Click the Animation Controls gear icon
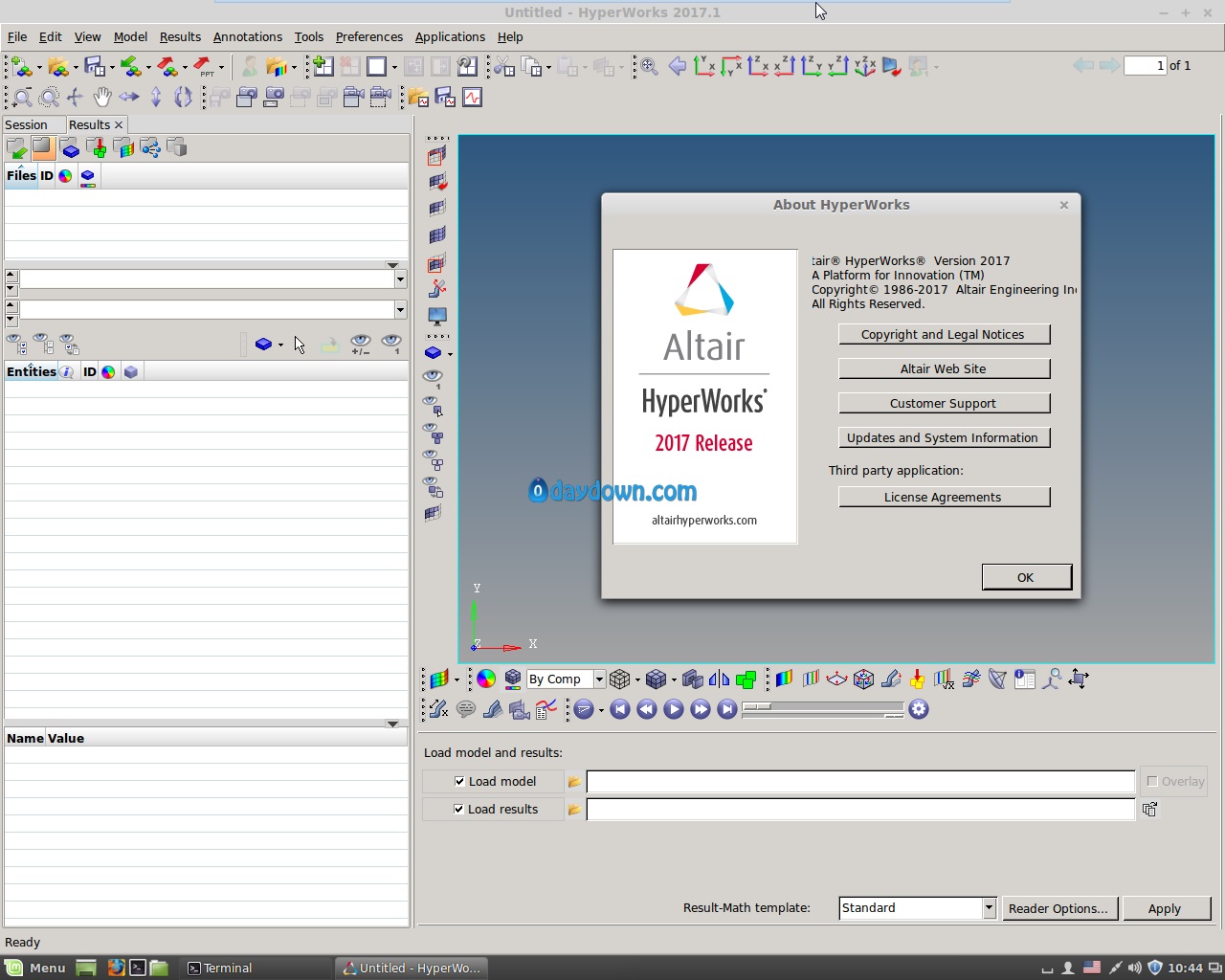Viewport: 1225px width, 980px height. [919, 709]
